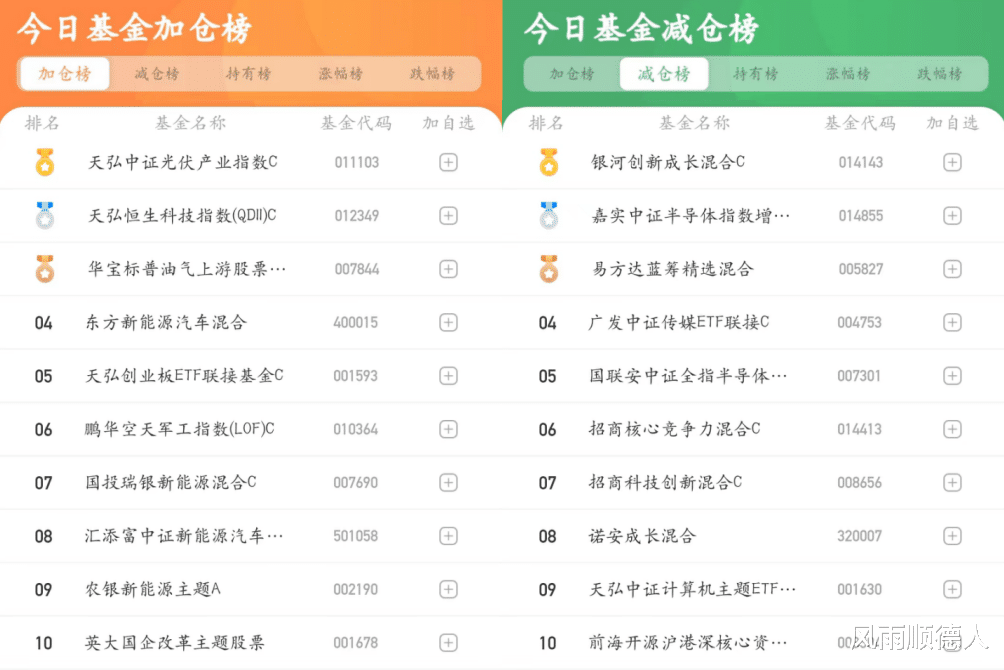
Task: Open 持有榜 tab in orange panel
Action: click(x=248, y=74)
